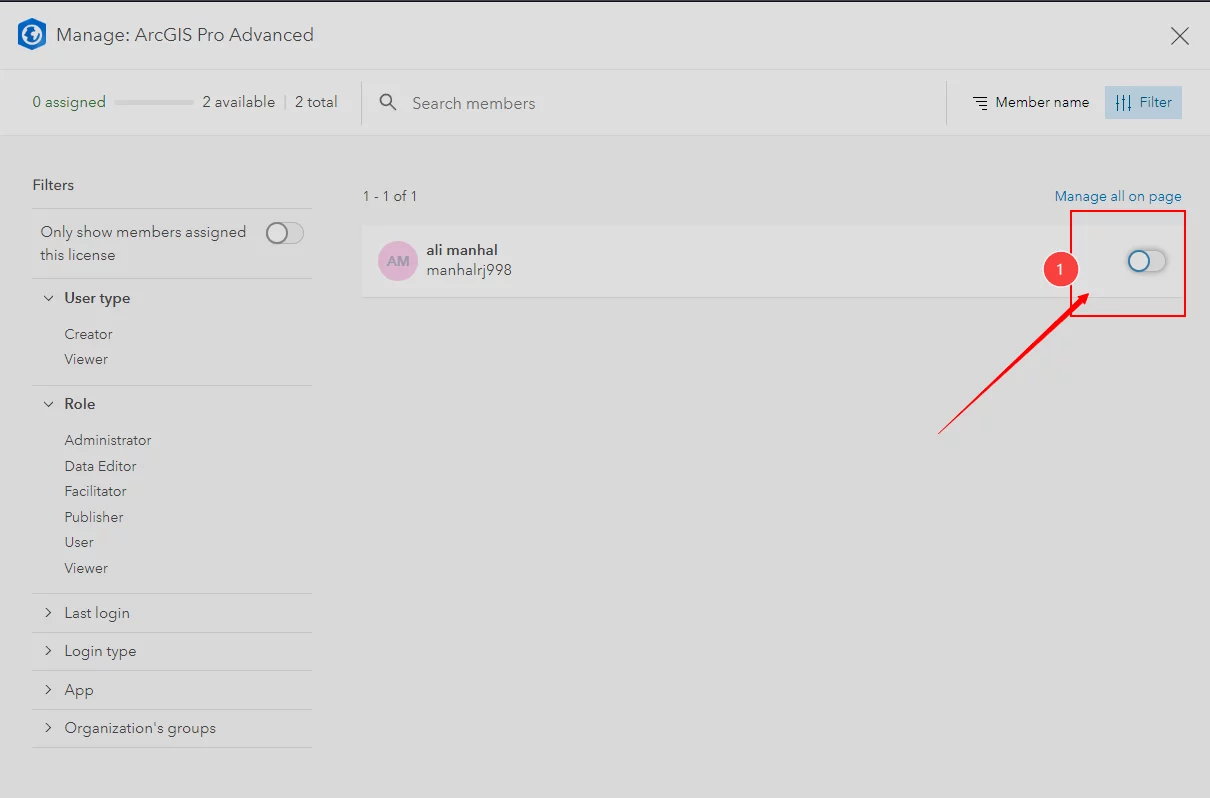The height and width of the screenshot is (798, 1210).
Task: Click the search magnifier icon
Action: pos(389,103)
